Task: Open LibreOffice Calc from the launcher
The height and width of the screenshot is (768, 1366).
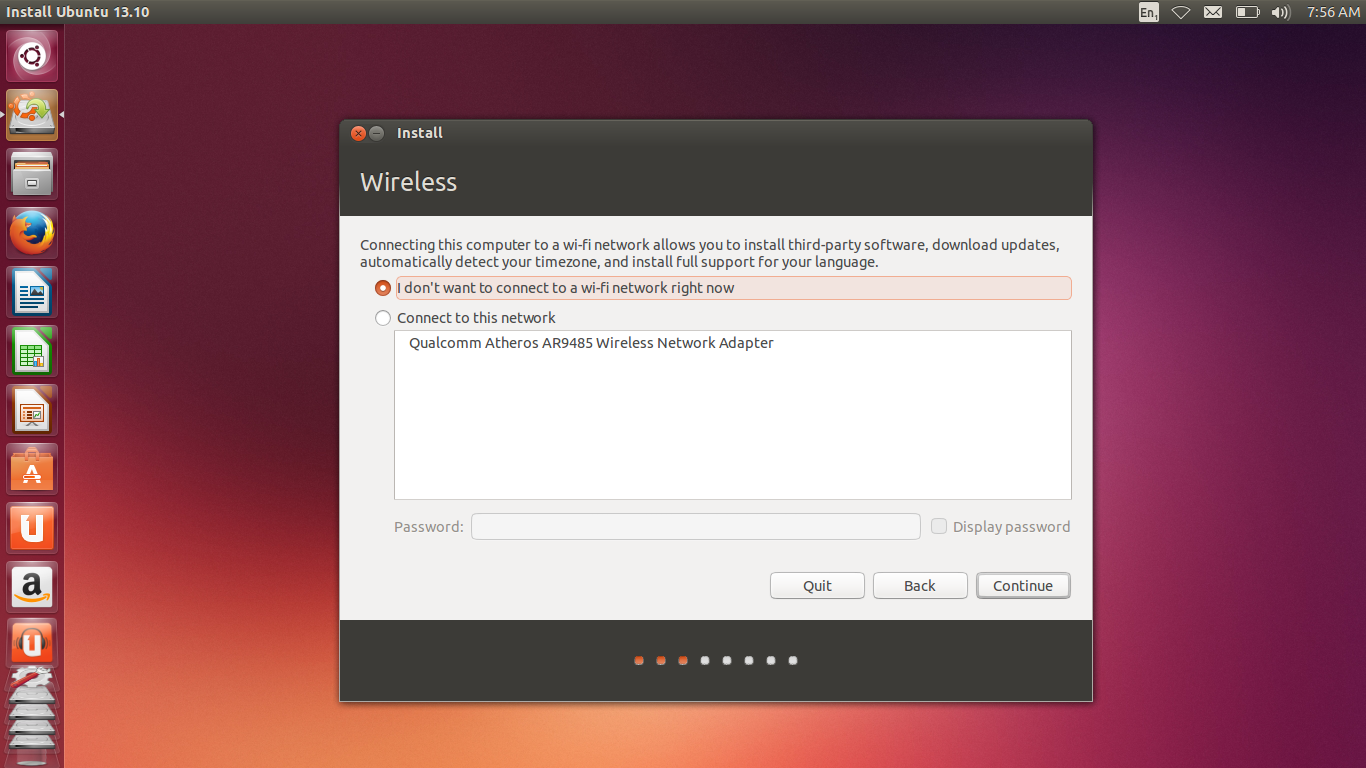Action: pyautogui.click(x=32, y=351)
